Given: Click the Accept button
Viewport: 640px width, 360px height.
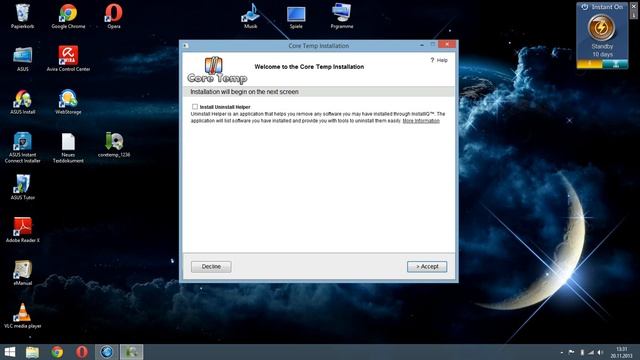Looking at the screenshot, I should [427, 267].
